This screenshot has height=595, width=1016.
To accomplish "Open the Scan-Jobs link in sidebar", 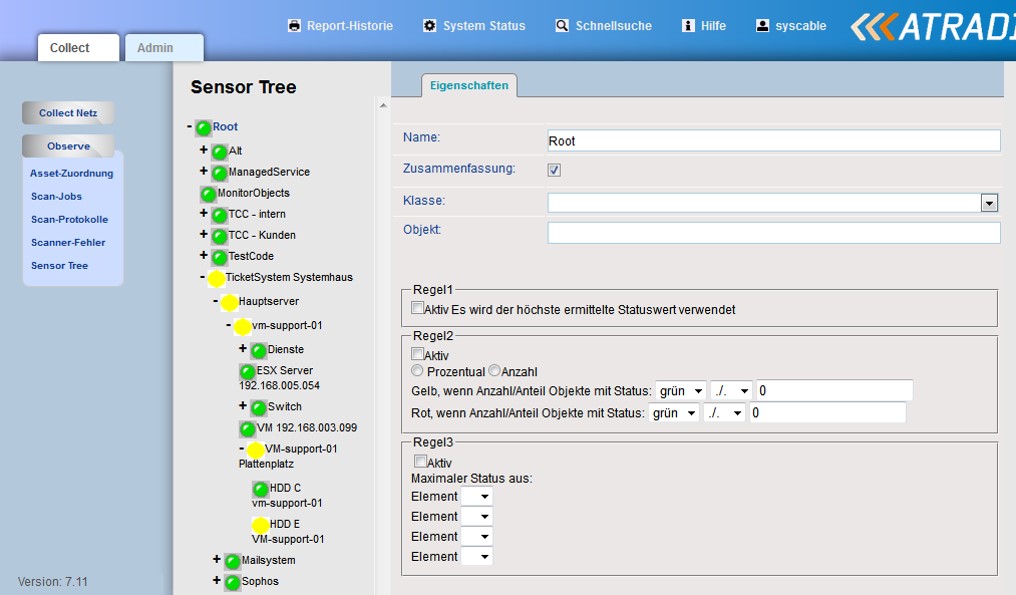I will tap(56, 196).
